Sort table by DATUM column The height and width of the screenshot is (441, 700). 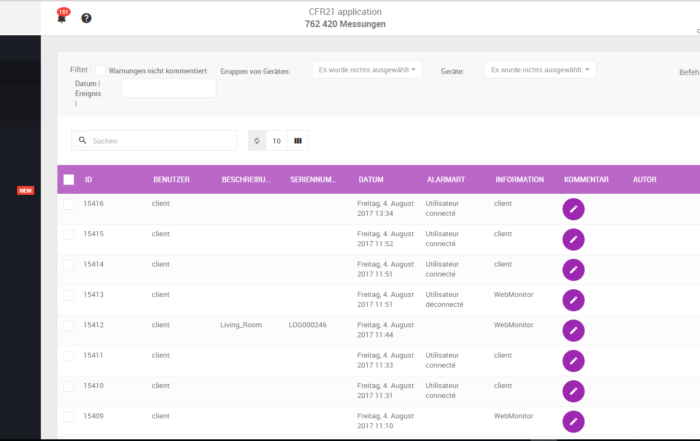point(371,179)
